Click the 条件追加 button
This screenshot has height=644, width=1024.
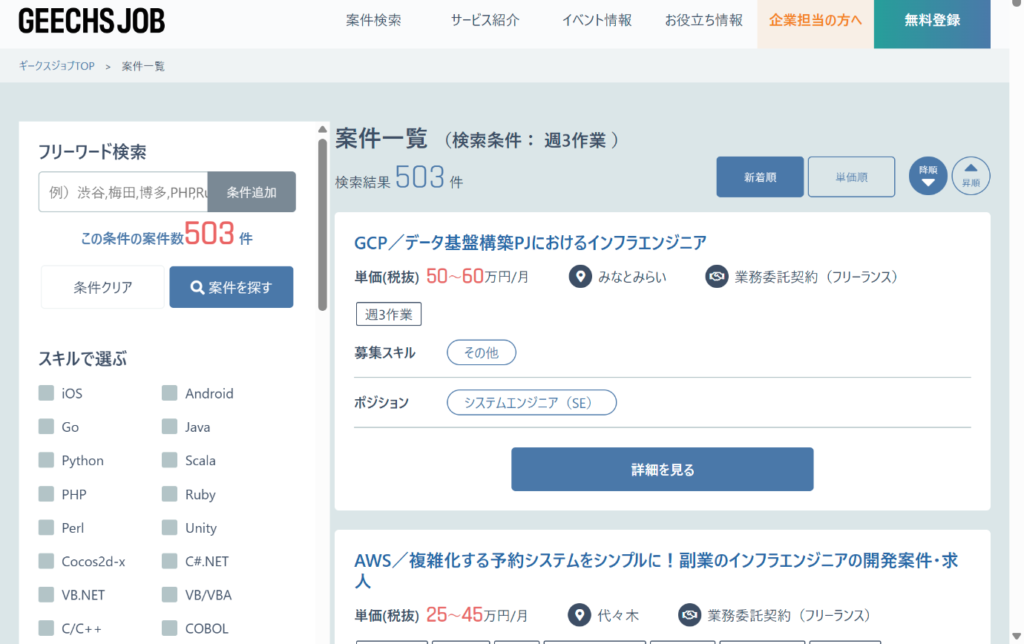point(251,192)
